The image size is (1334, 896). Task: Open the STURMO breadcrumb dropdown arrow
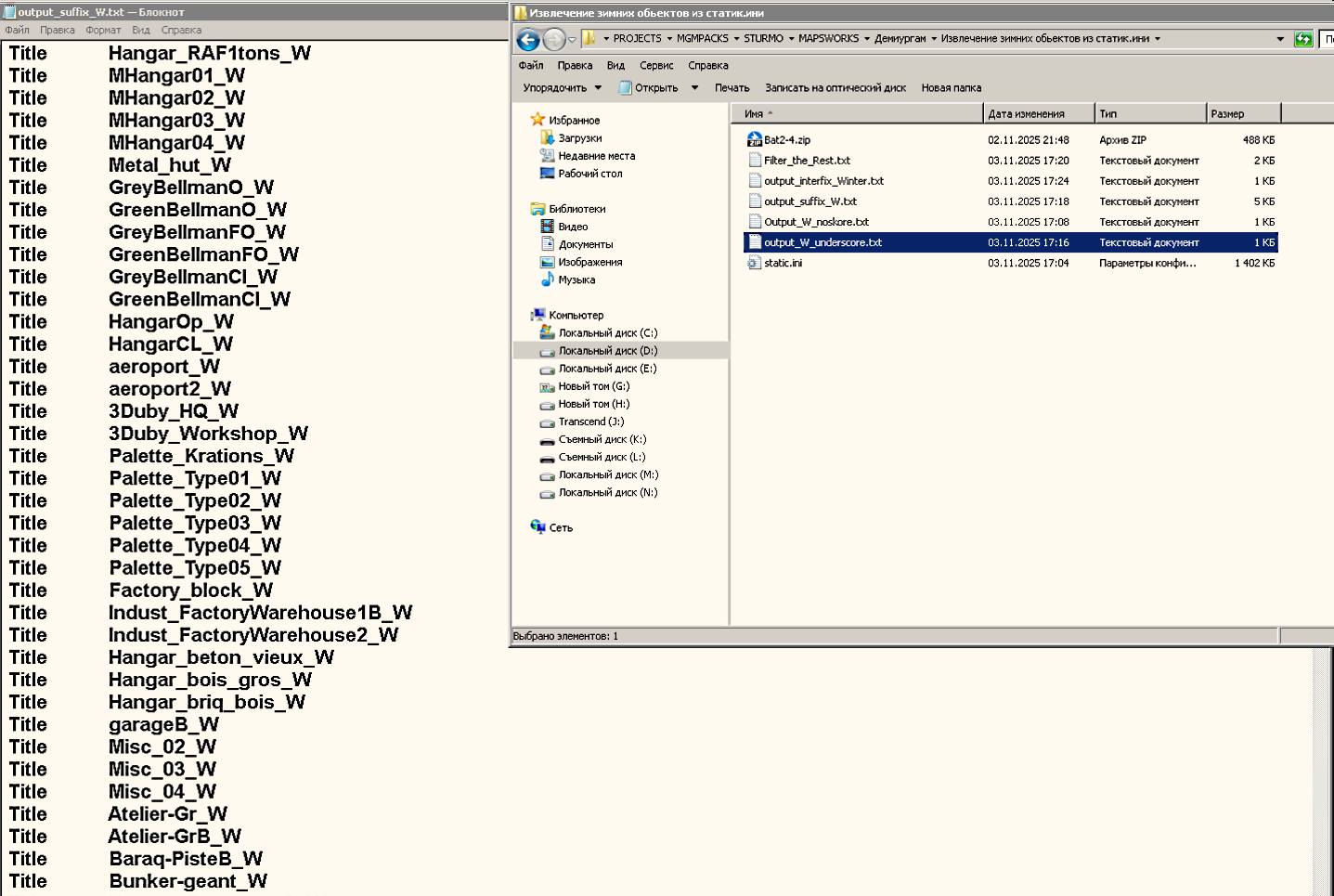click(x=791, y=39)
